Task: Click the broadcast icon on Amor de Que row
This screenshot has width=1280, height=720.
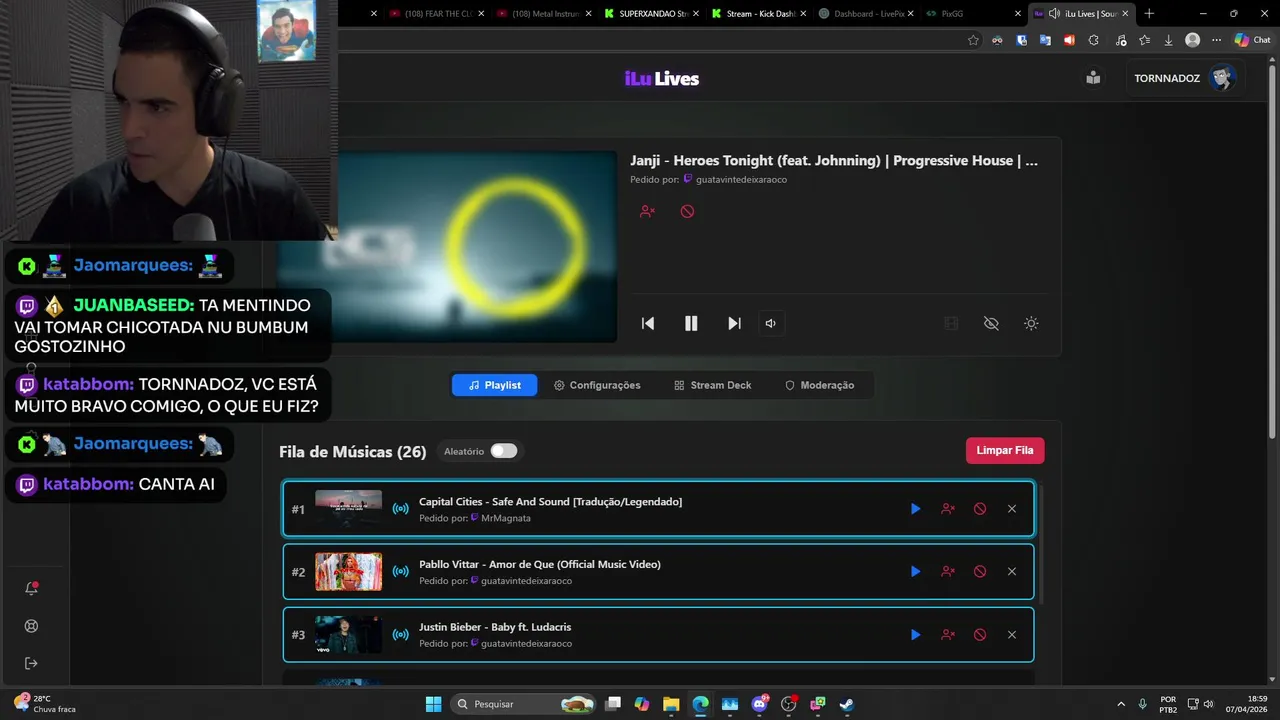Action: (401, 572)
